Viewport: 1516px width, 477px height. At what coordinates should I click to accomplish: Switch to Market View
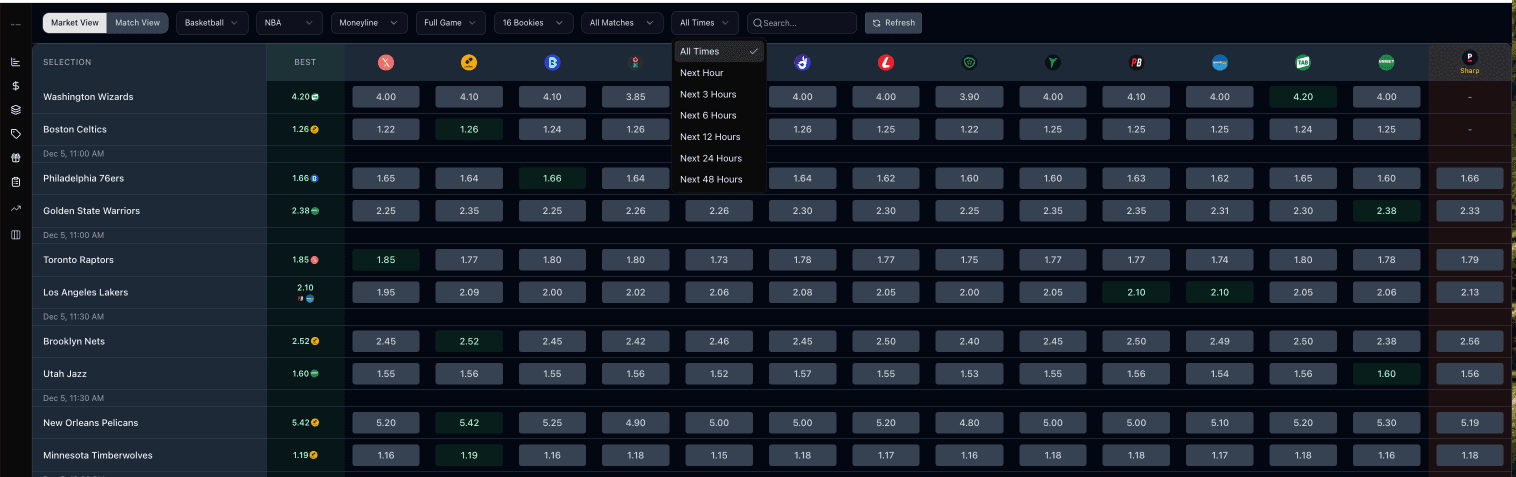[x=75, y=22]
